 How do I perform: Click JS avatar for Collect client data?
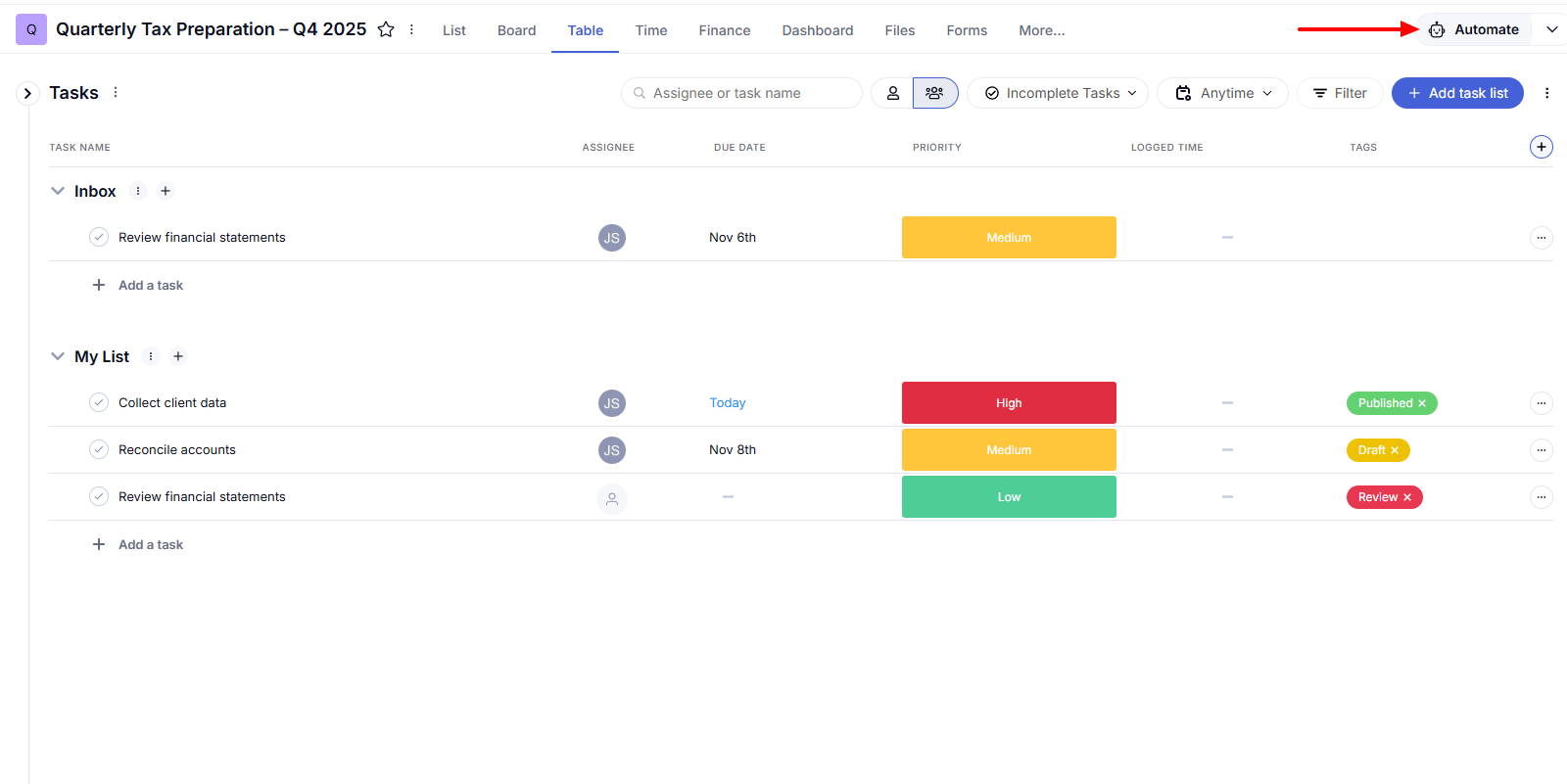(x=612, y=403)
